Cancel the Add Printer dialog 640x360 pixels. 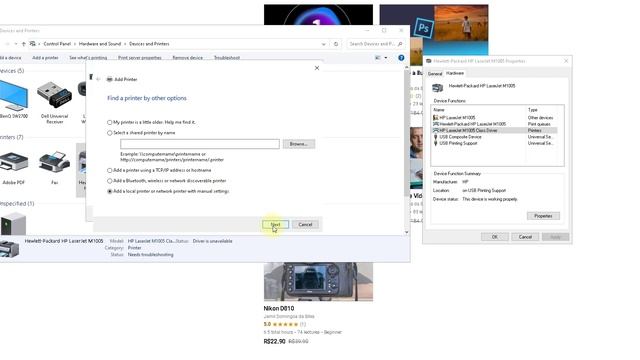pos(305,224)
